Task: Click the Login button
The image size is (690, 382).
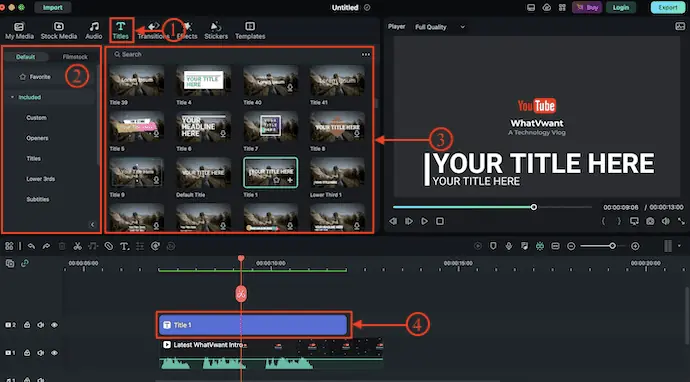Action: click(x=620, y=7)
